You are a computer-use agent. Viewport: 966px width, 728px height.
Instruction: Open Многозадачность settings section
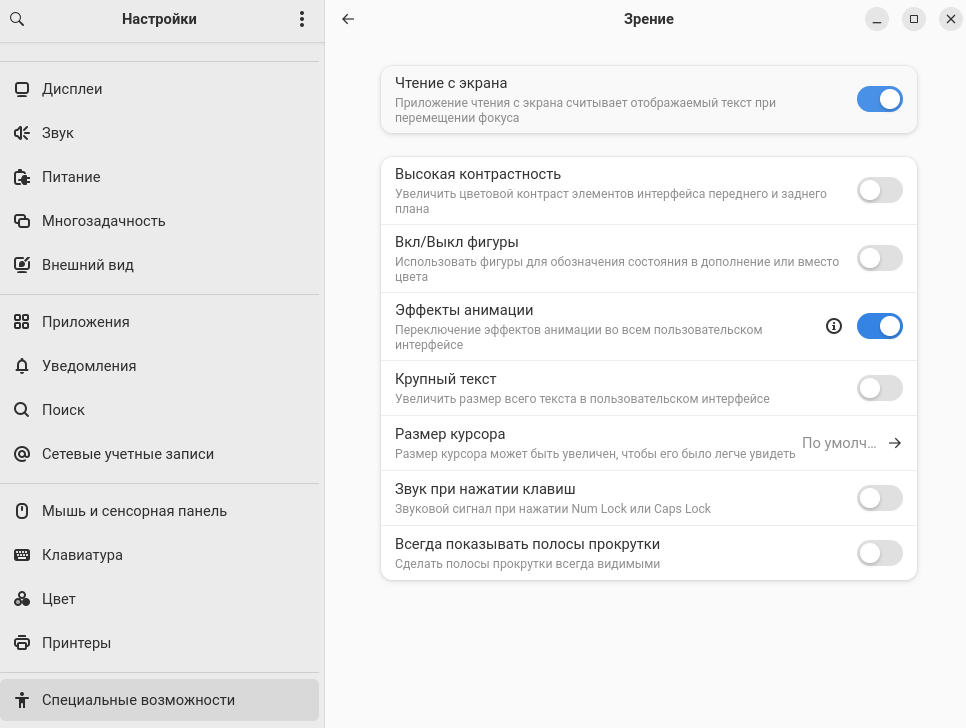[x=103, y=221]
